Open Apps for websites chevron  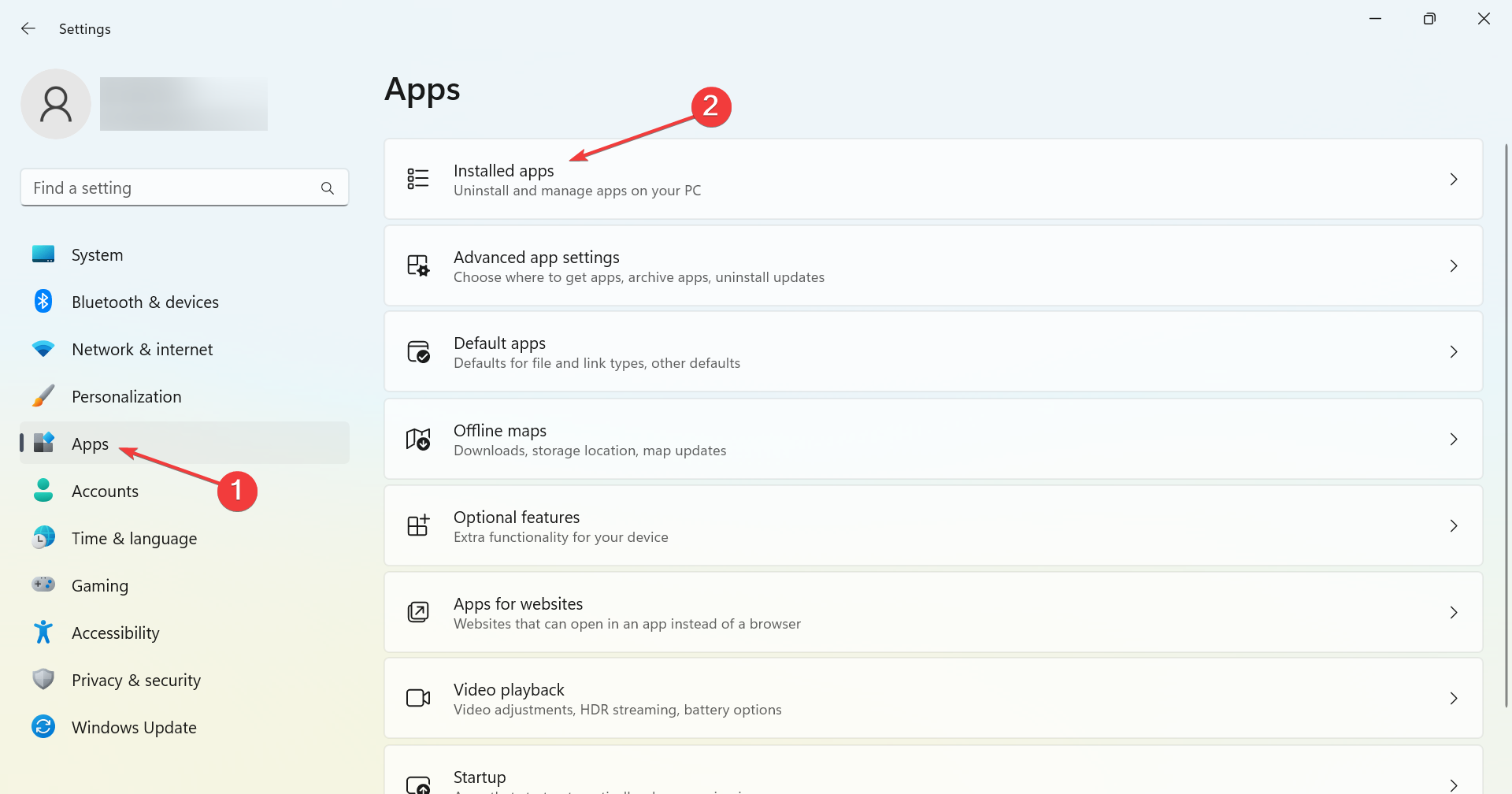(1454, 613)
